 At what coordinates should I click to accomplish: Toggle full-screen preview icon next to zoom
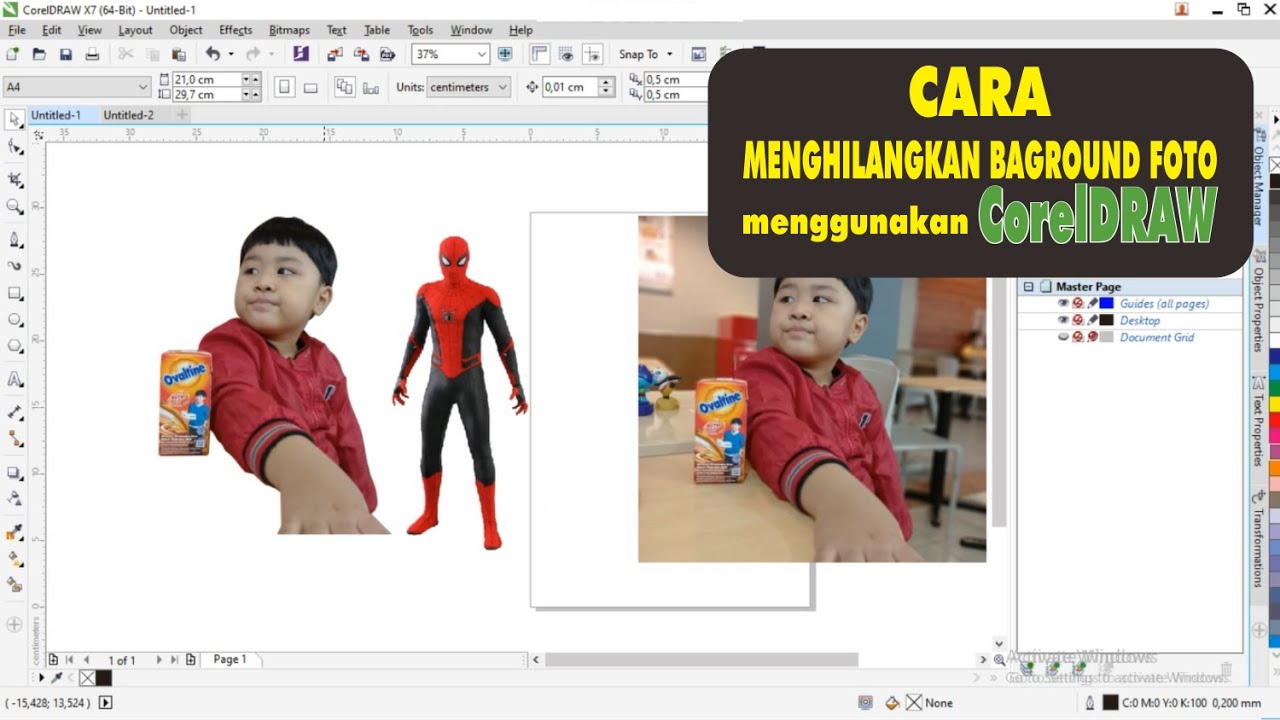[505, 54]
